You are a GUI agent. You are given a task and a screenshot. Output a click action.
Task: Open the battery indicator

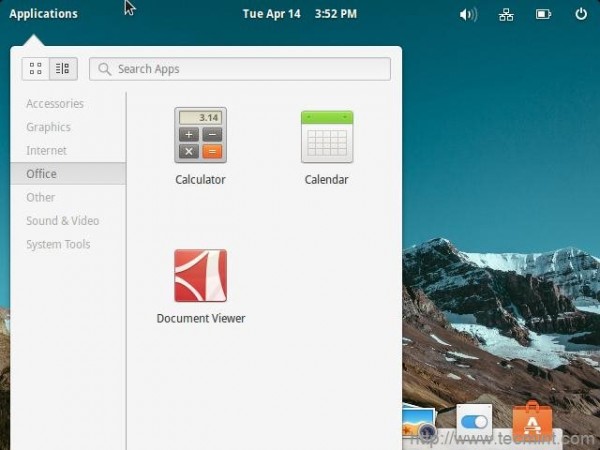543,15
